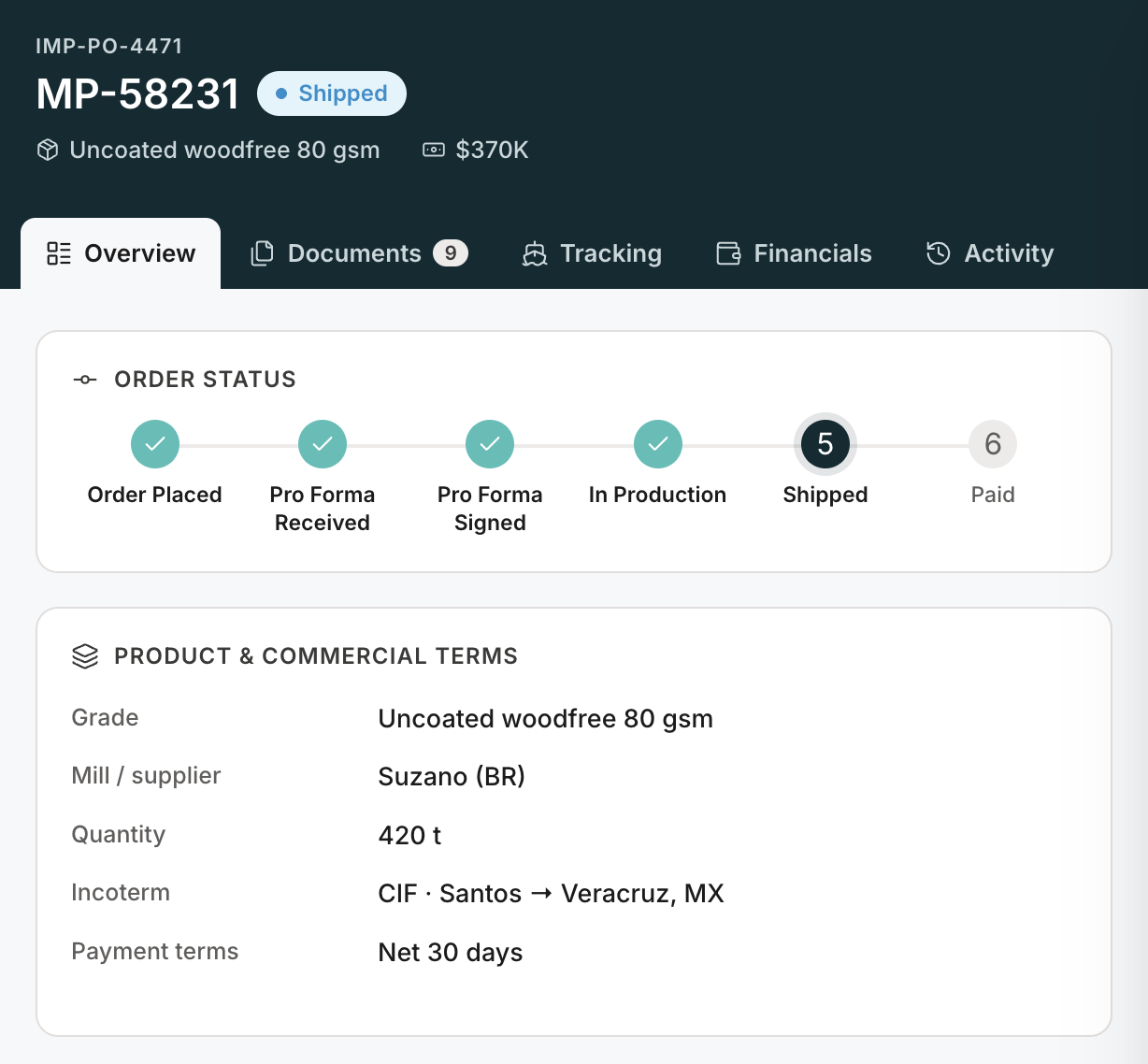Click the Payment terms label
This screenshot has width=1148, height=1064.
tap(155, 952)
